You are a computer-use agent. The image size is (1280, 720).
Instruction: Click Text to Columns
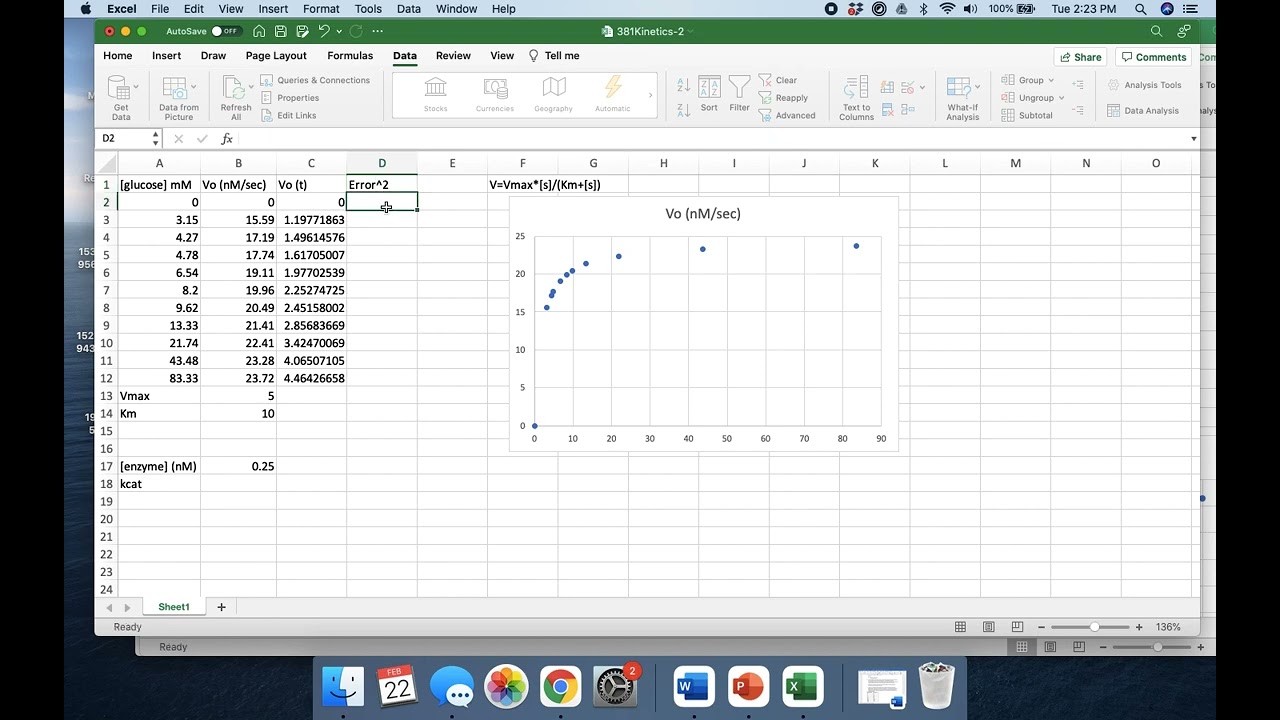coord(856,98)
